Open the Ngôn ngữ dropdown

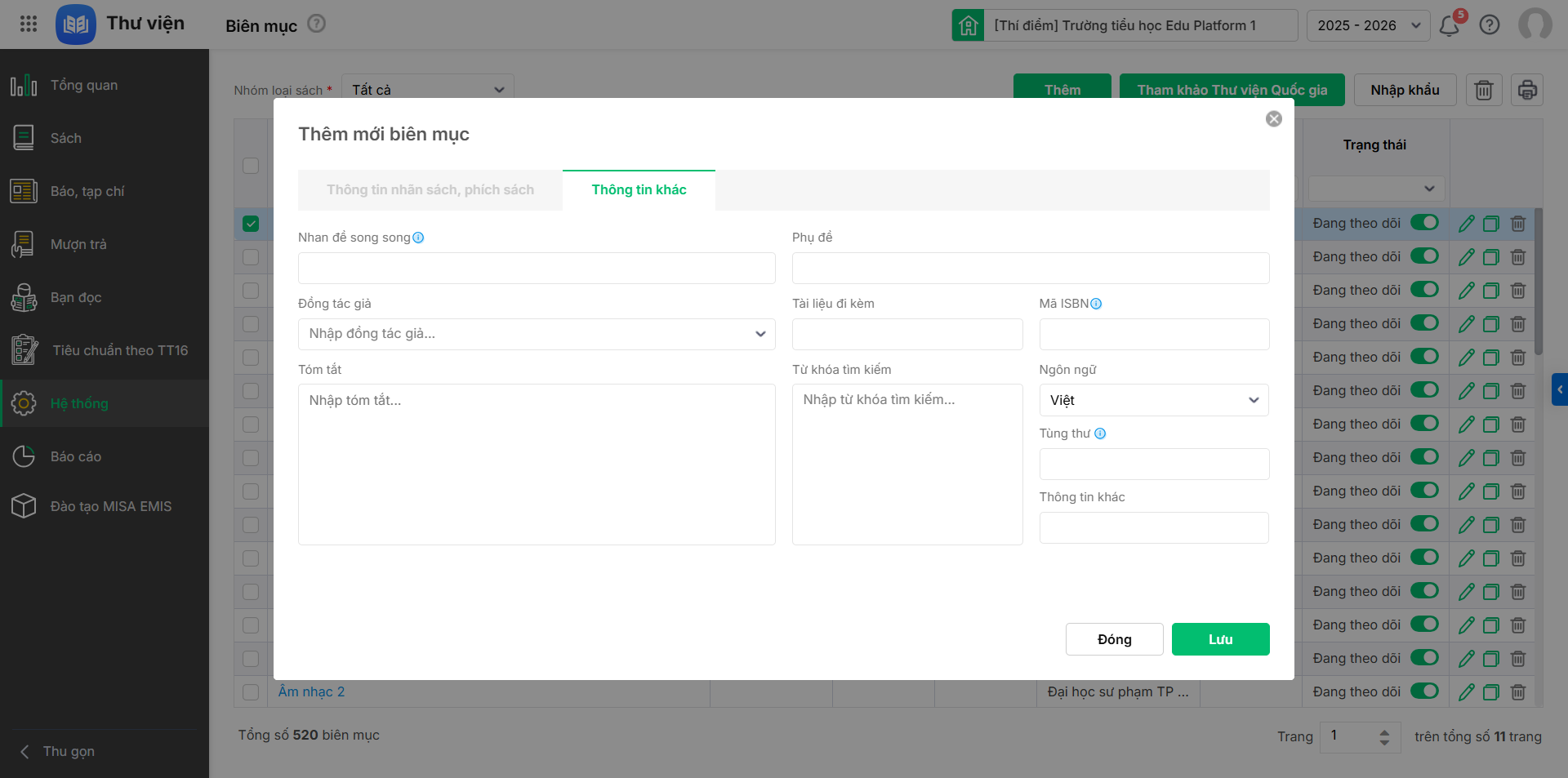pyautogui.click(x=1153, y=400)
